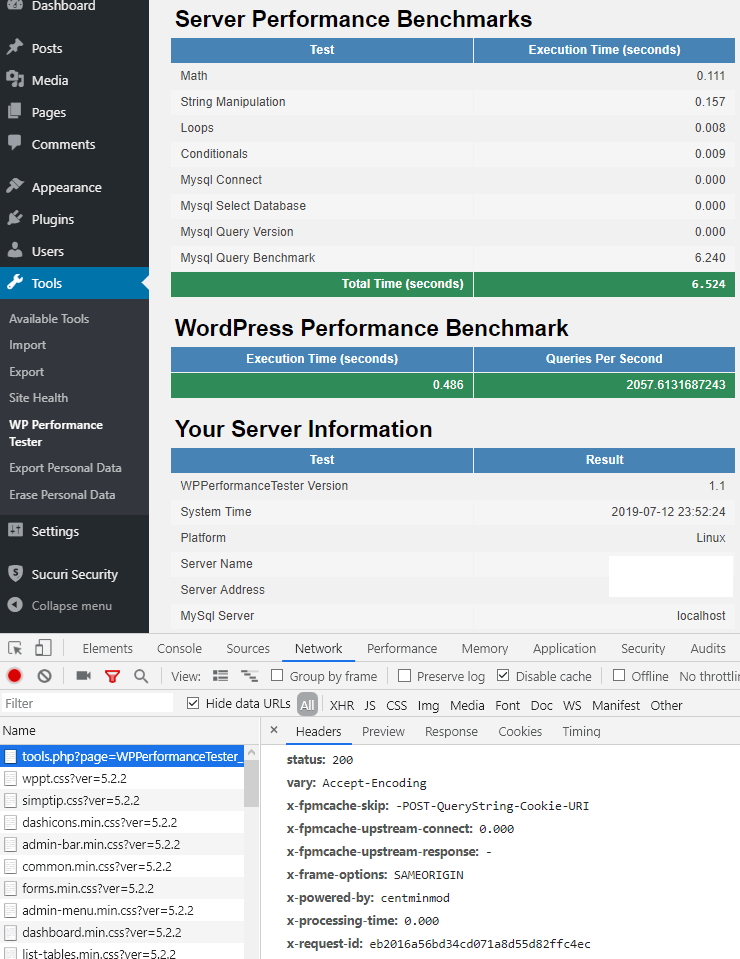Show the request Timing tab

(581, 731)
